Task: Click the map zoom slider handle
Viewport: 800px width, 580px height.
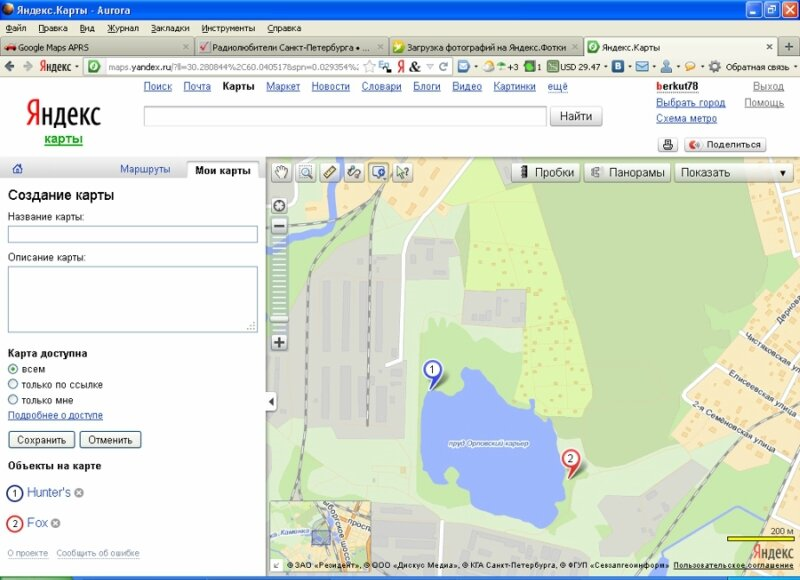Action: tap(279, 319)
